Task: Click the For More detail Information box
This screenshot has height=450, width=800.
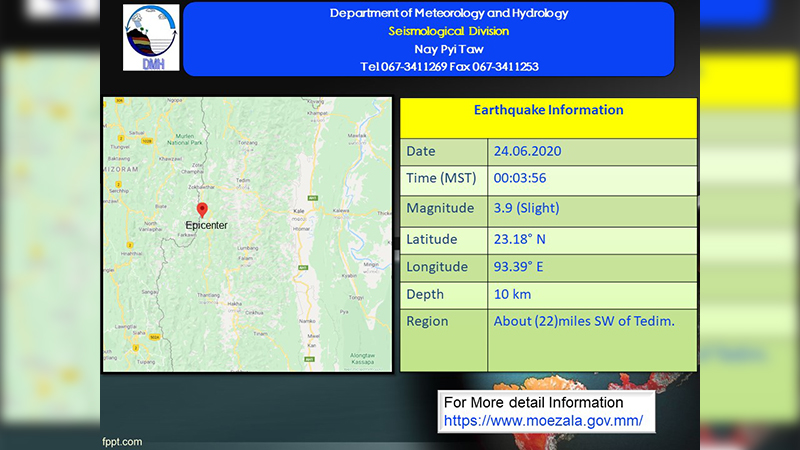Action: 546,412
